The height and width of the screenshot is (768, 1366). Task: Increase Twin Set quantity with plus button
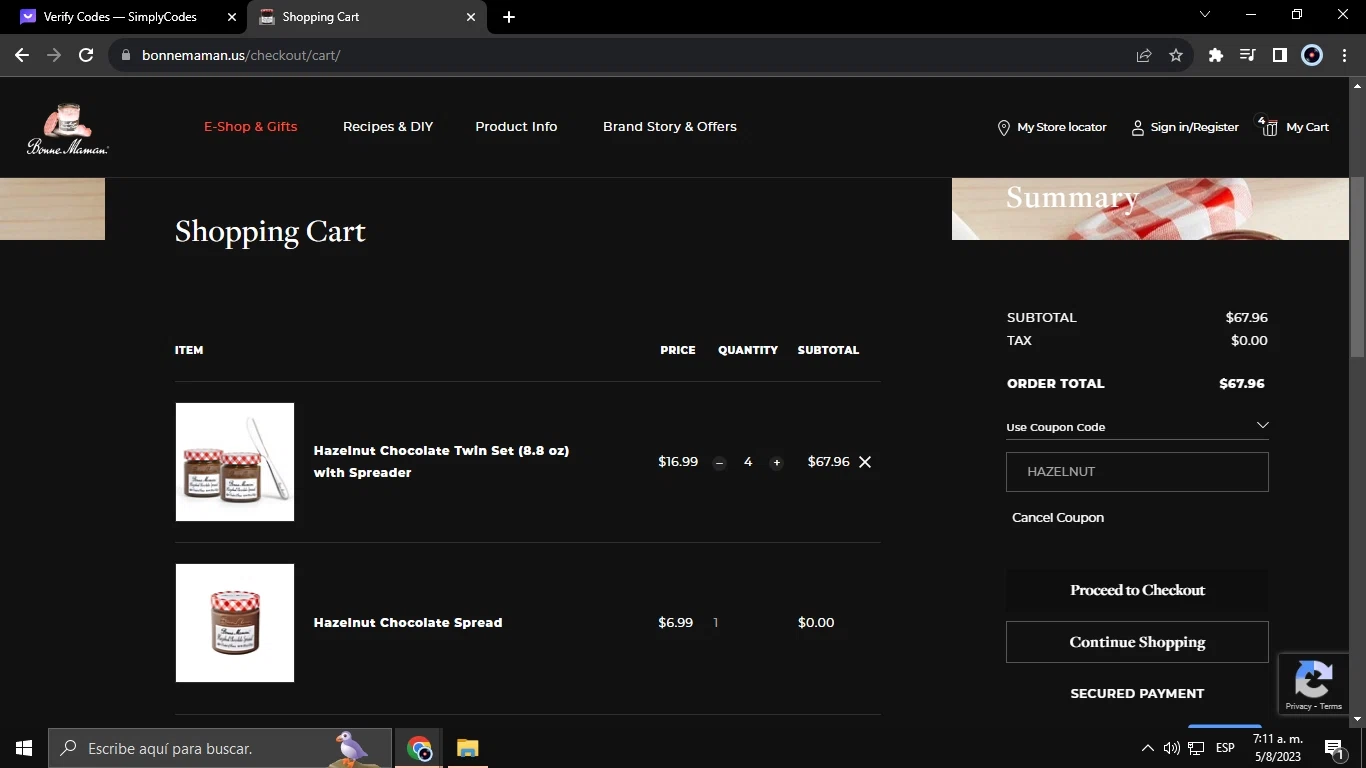tap(776, 462)
